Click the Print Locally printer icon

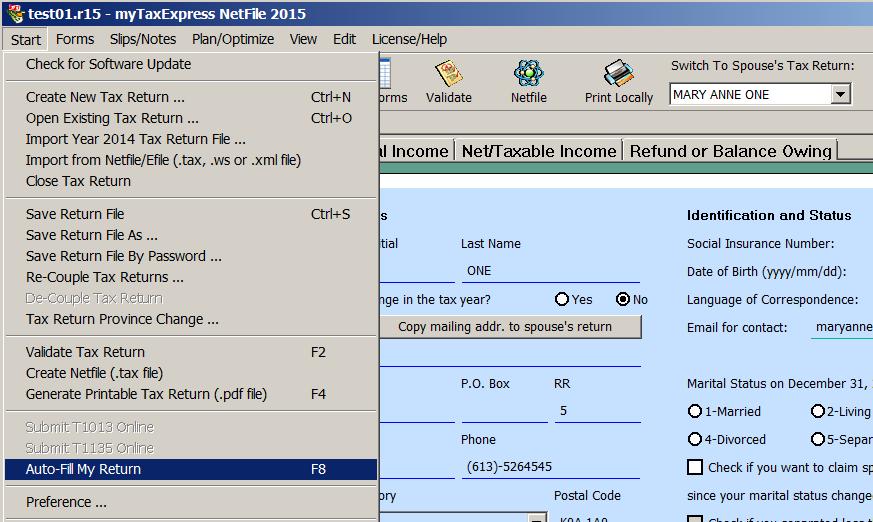click(618, 73)
